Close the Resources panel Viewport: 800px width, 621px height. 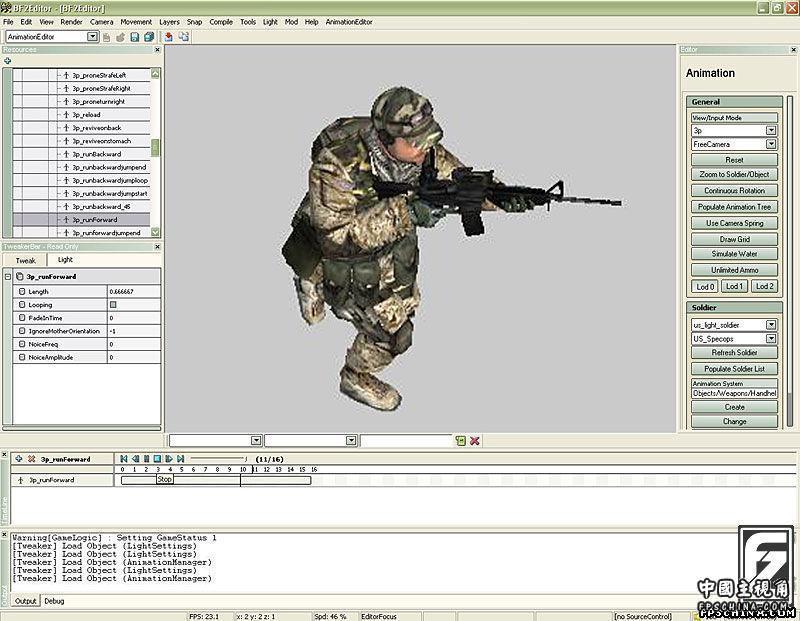coord(157,49)
